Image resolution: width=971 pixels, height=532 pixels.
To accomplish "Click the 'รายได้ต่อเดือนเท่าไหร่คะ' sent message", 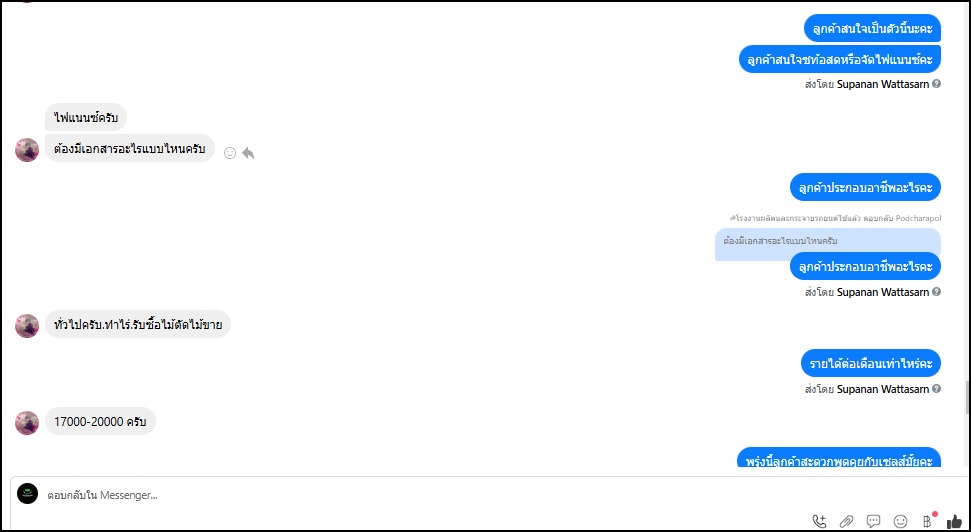I will click(871, 363).
